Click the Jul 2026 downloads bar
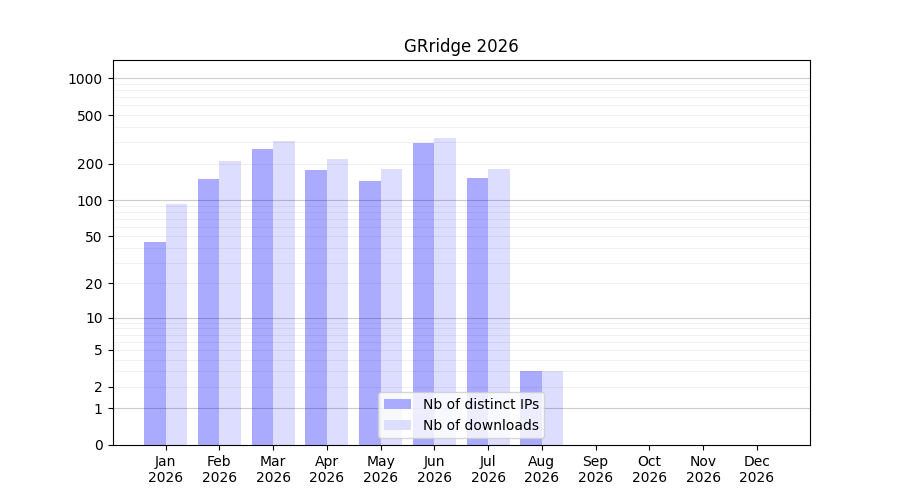The height and width of the screenshot is (500, 900). 499,307
